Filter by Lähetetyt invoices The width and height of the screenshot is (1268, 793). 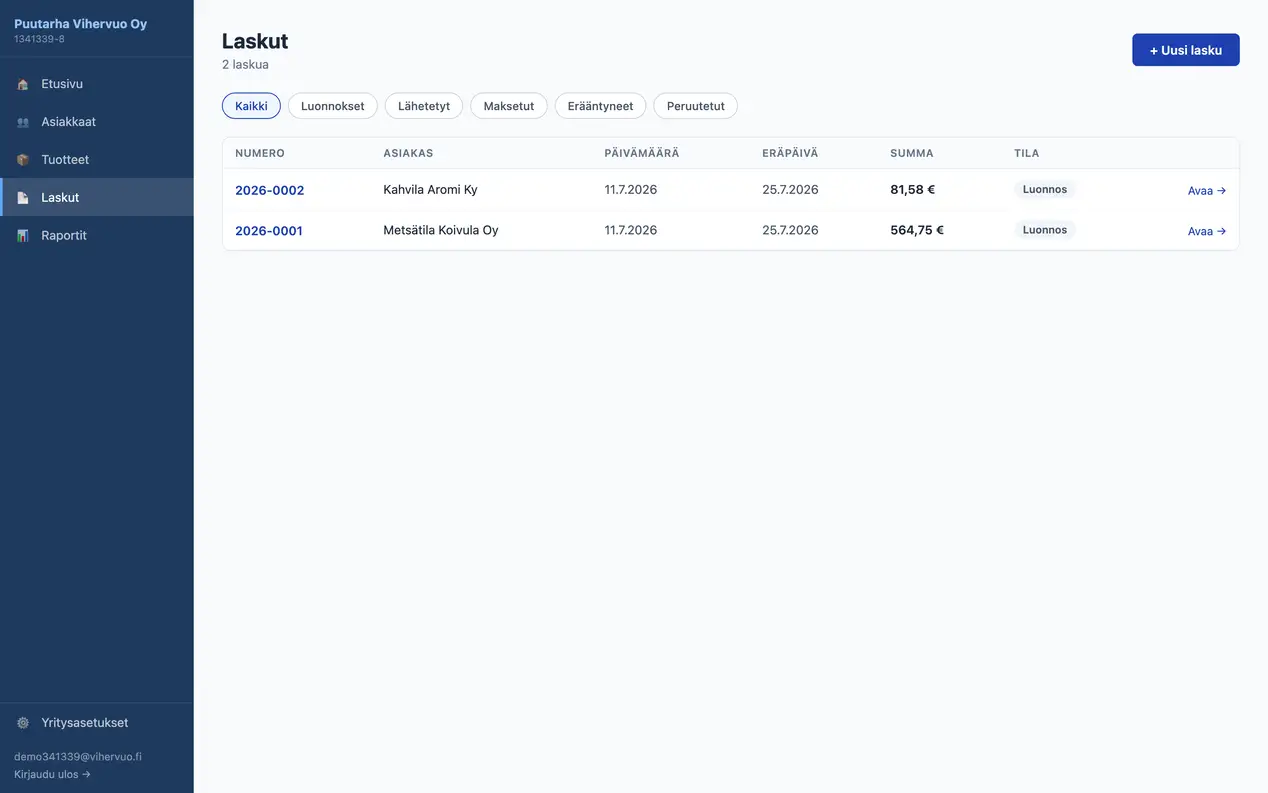[x=424, y=106]
